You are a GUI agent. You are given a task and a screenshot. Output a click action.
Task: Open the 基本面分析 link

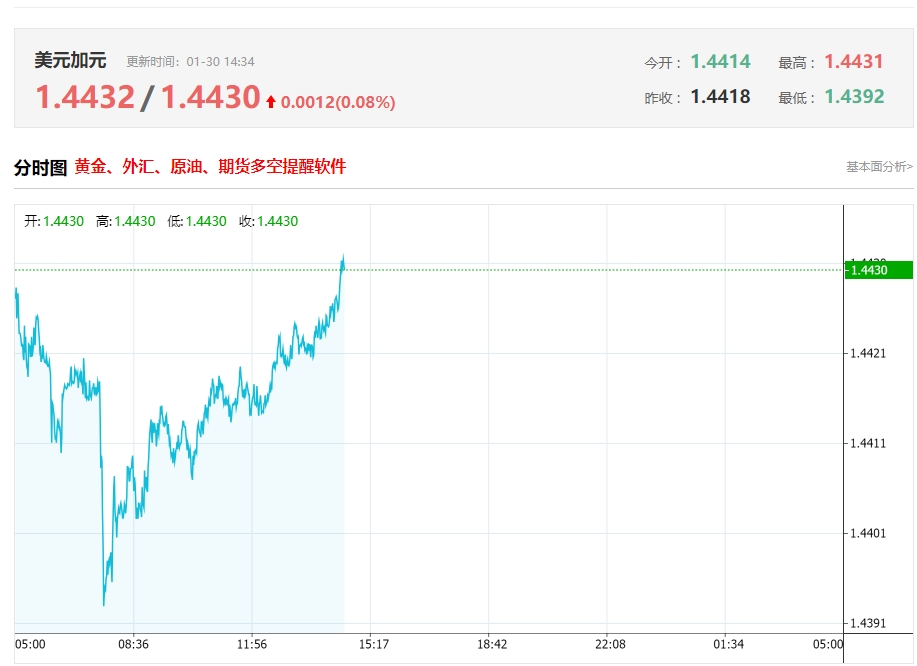tap(879, 167)
